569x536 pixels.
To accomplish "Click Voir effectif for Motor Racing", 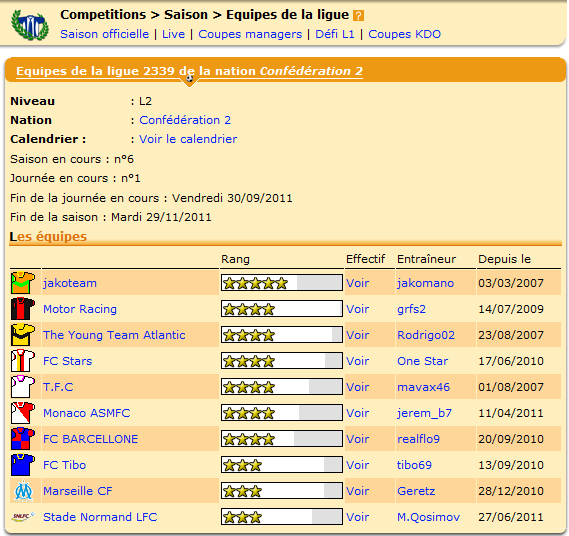I will pyautogui.click(x=357, y=309).
